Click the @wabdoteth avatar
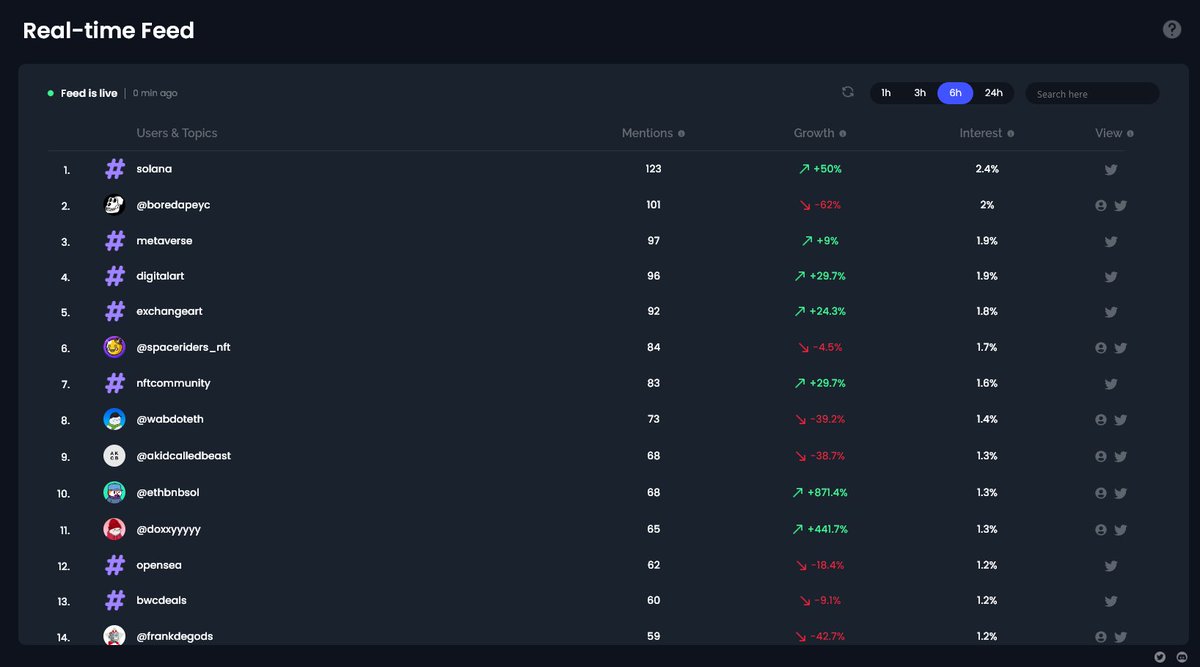The height and width of the screenshot is (667, 1200). click(x=114, y=419)
